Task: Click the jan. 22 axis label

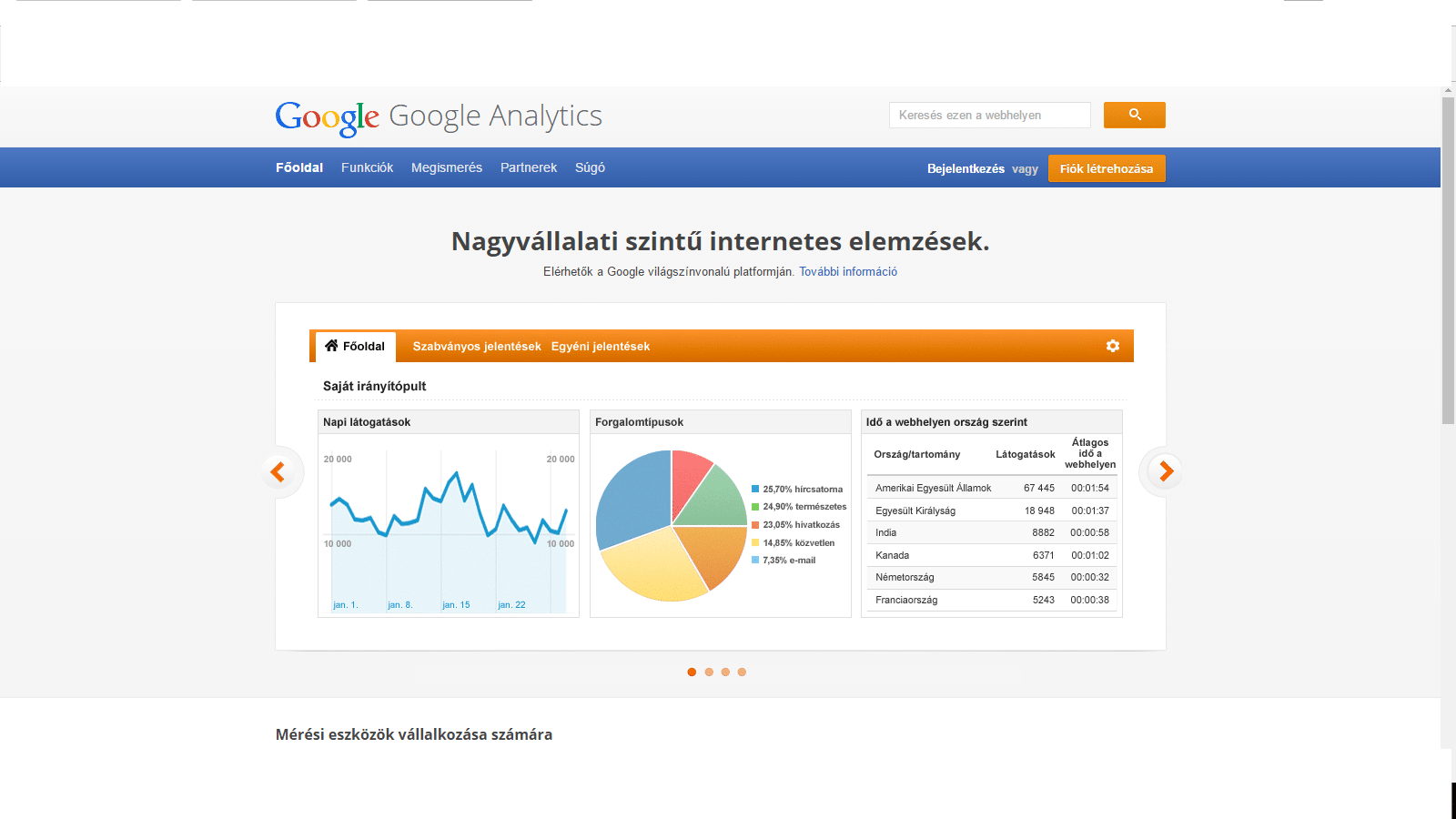Action: click(511, 604)
